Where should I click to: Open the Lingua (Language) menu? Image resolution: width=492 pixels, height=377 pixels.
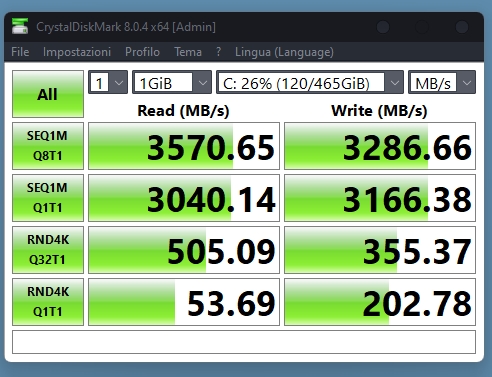pos(284,52)
